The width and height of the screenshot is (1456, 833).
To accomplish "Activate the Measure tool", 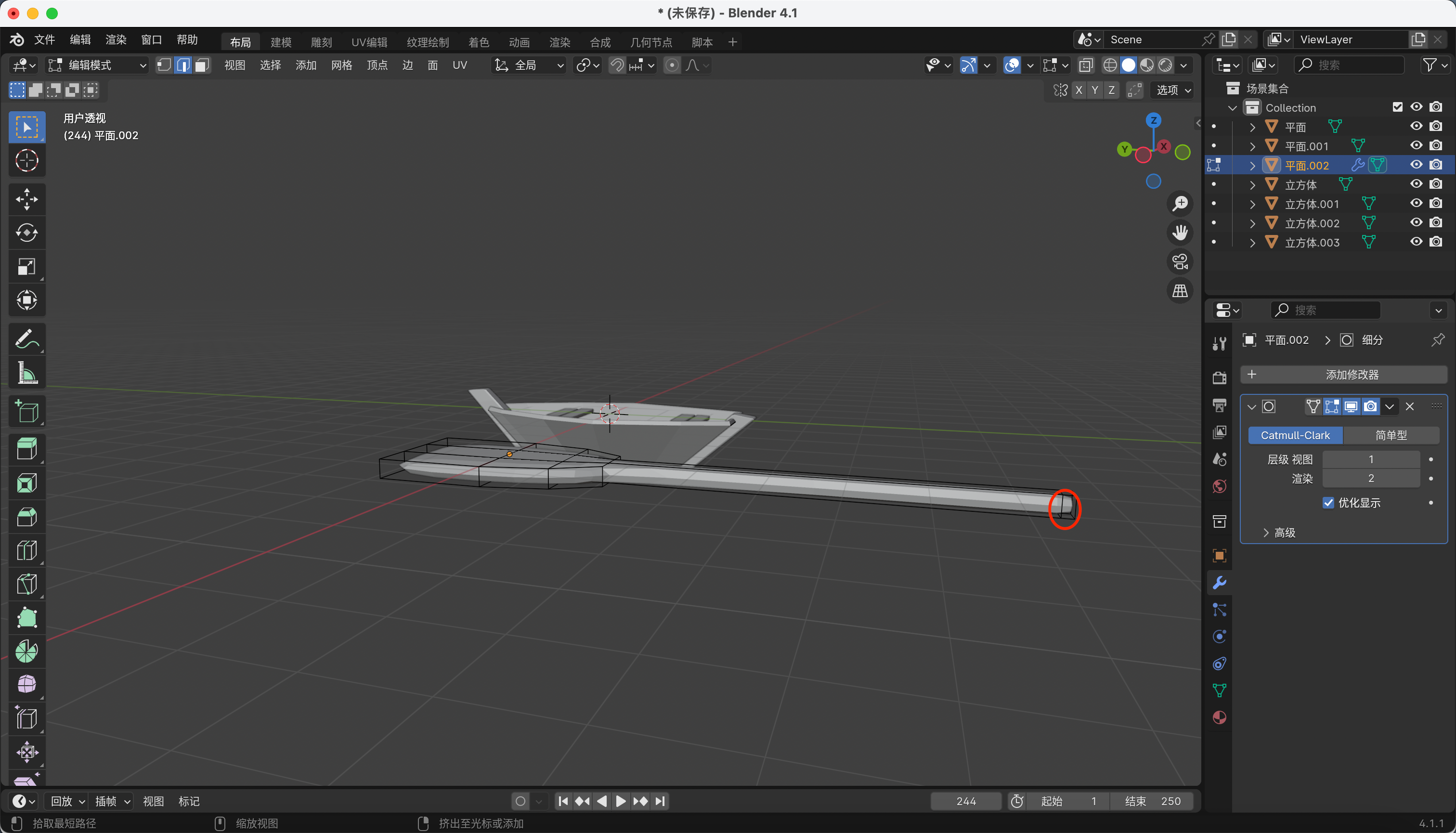I will click(x=26, y=373).
